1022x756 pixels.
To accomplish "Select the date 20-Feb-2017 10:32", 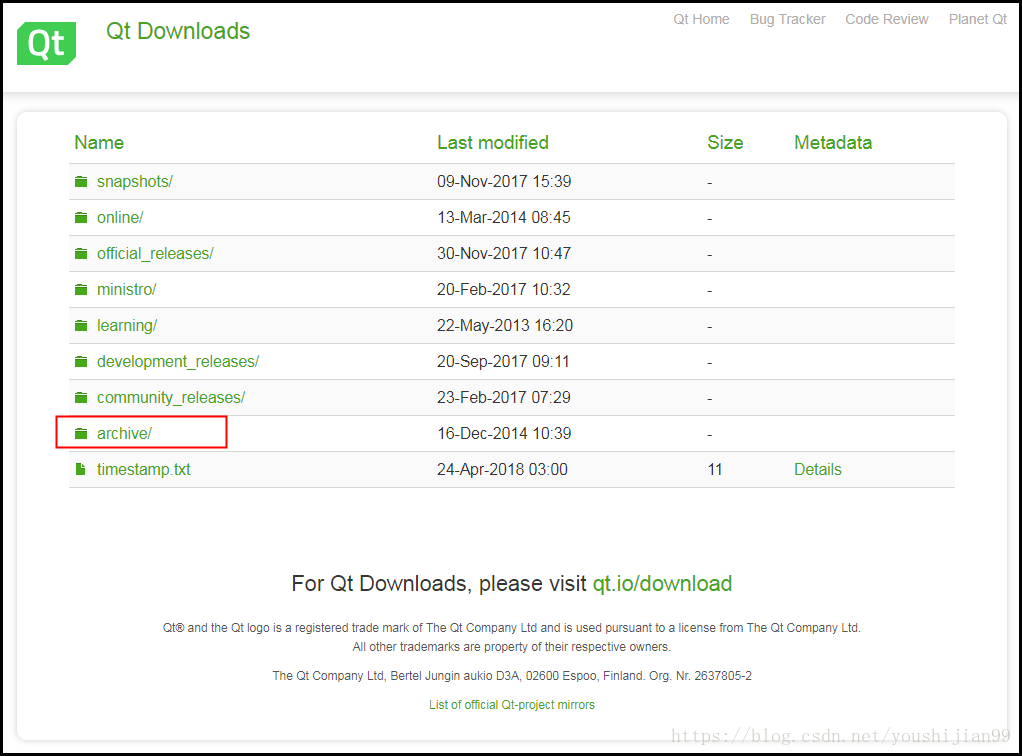I will point(504,289).
